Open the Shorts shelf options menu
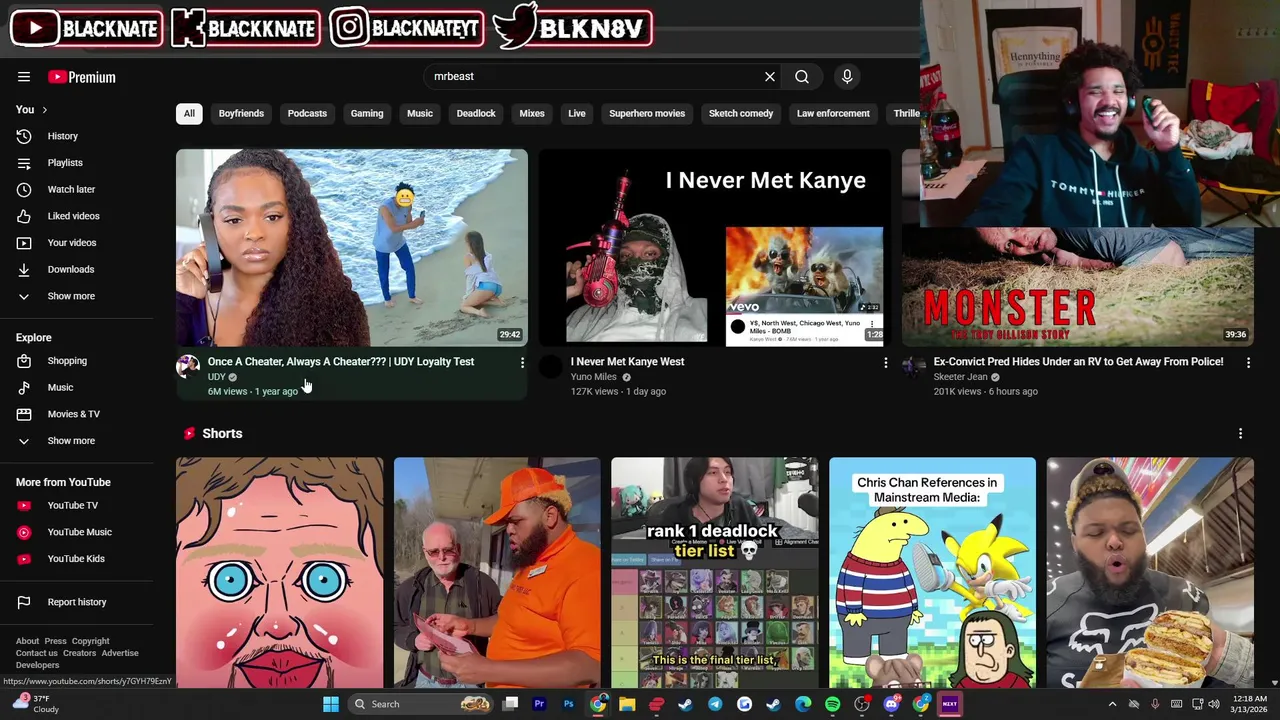The height and width of the screenshot is (720, 1280). pos(1240,433)
